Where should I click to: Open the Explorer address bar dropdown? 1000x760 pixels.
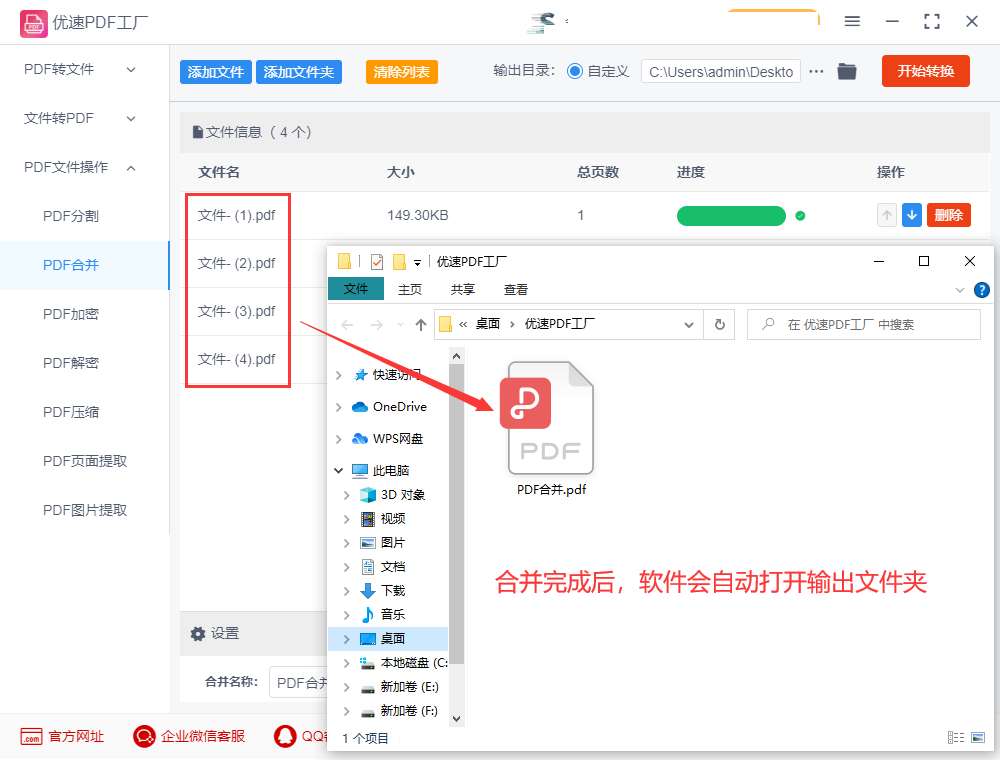click(689, 325)
